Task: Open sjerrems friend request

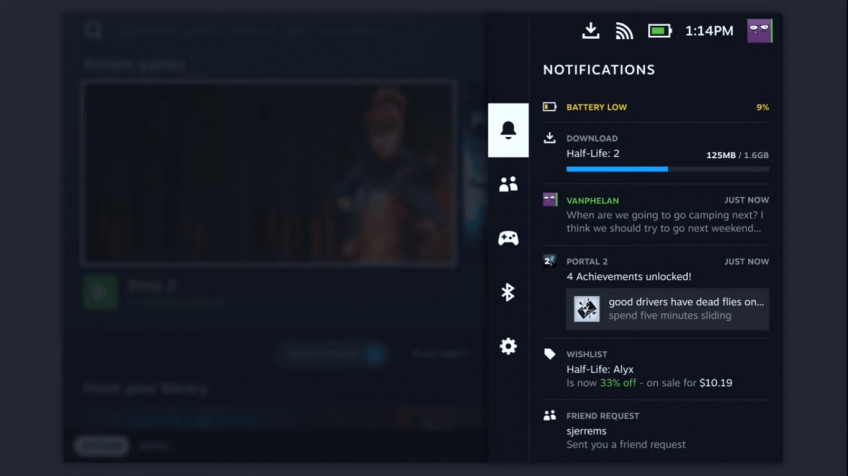Action: click(586, 431)
